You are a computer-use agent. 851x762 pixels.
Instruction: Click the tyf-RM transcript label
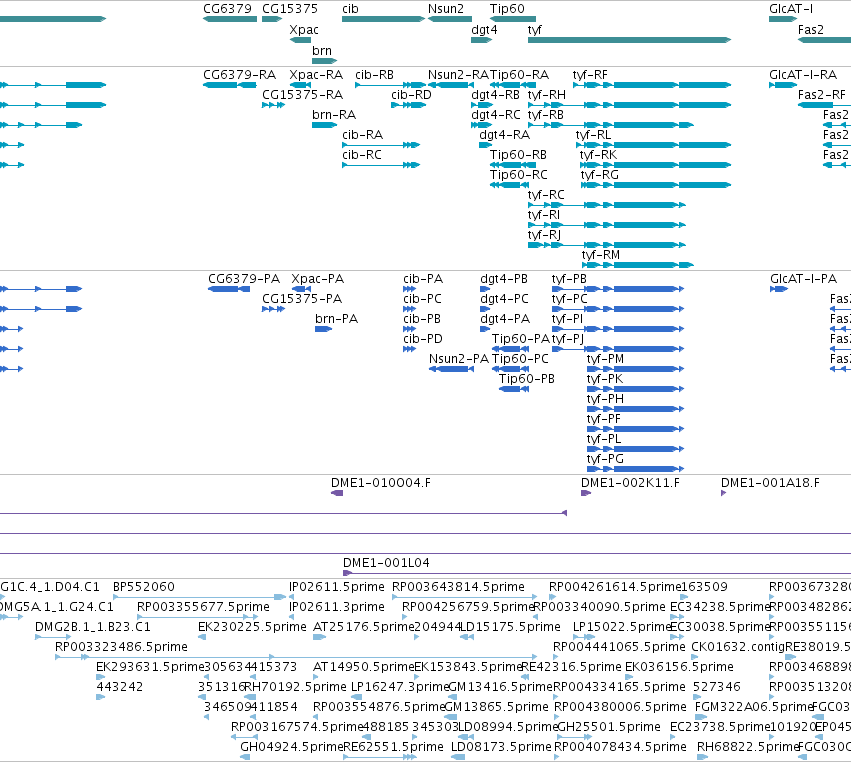(600, 255)
